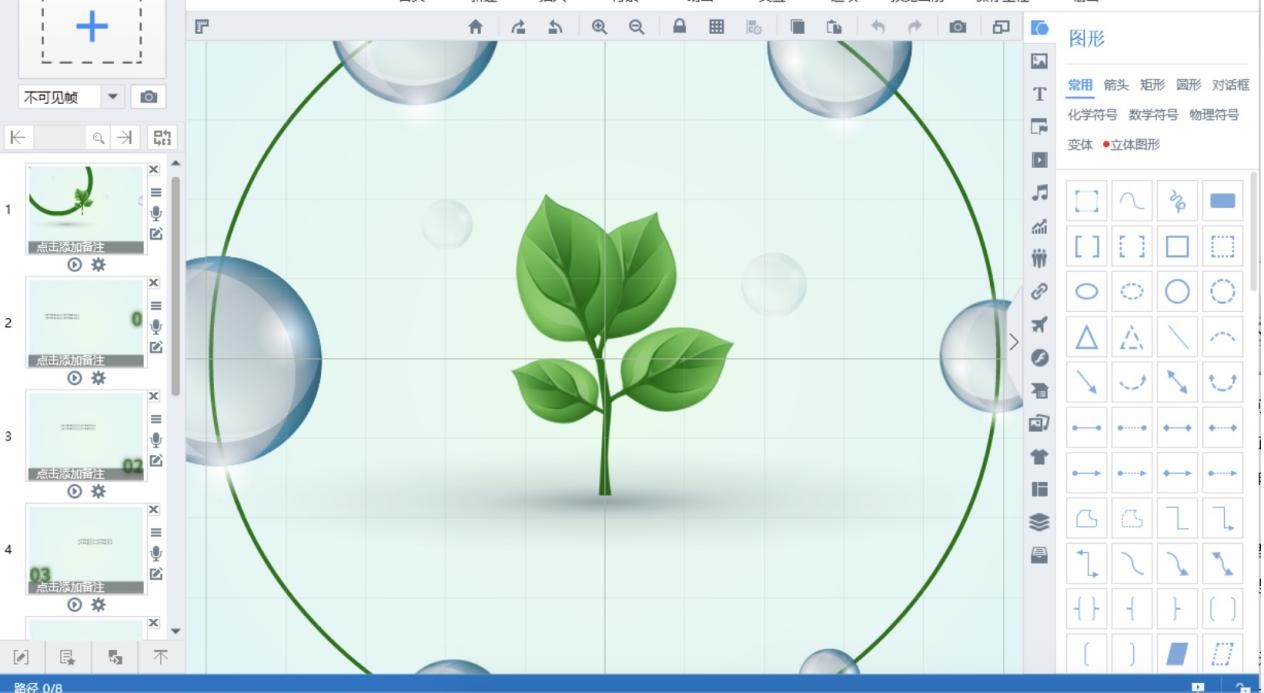Open the Flash icon tool in sidebar
Image resolution: width=1264 pixels, height=693 pixels.
1040,358
